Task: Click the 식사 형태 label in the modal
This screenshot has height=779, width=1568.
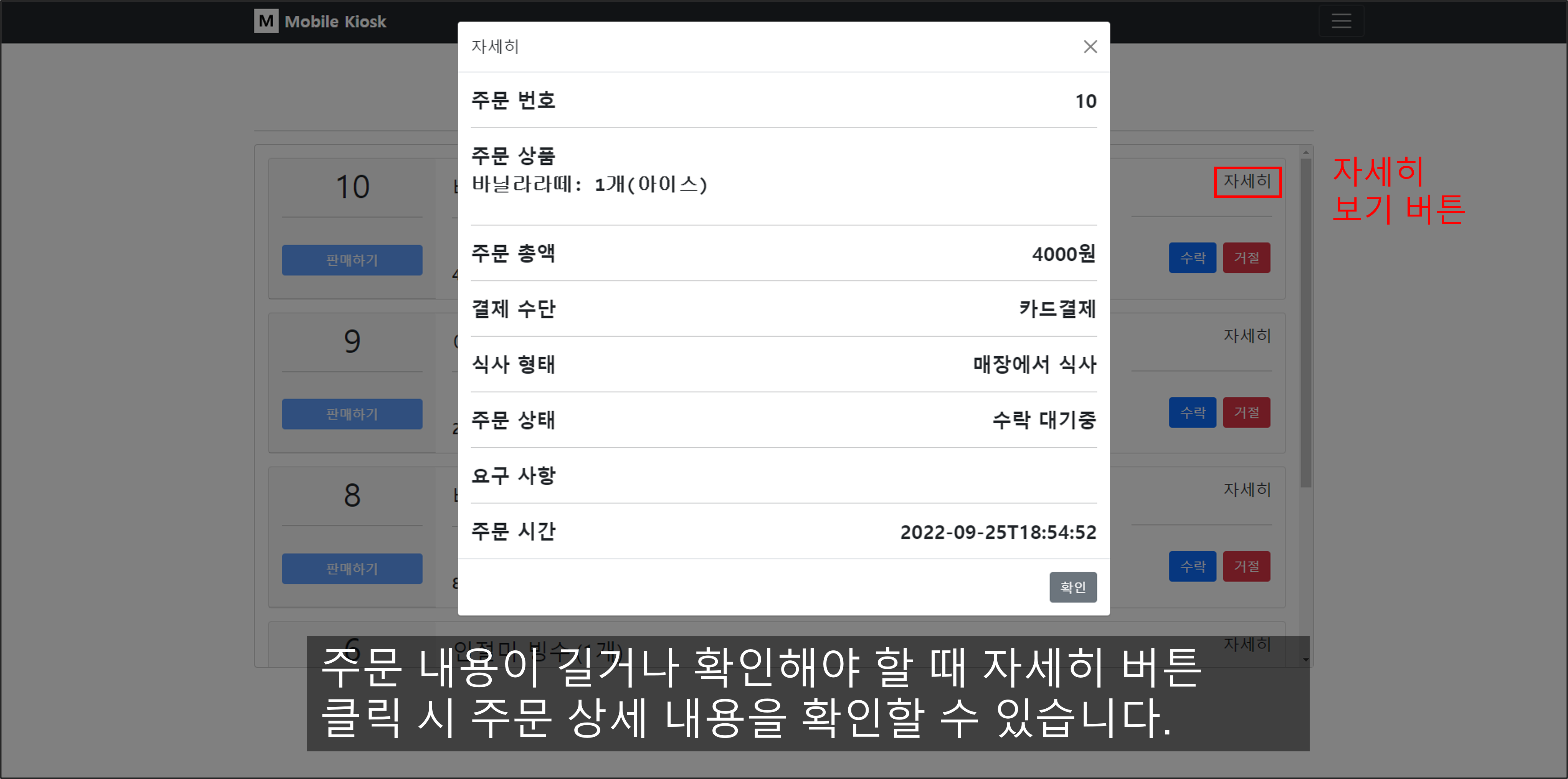Action: point(514,364)
